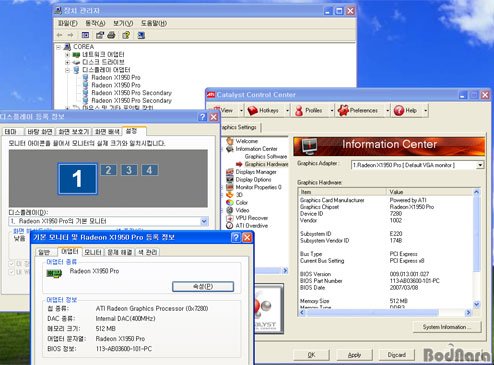
Task: Switch to the 문제 해결 tab in adapter properties
Action: (x=120, y=252)
